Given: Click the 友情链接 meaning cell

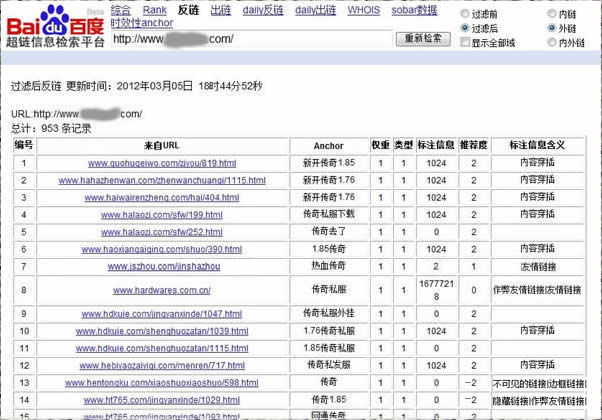Looking at the screenshot, I should click(x=538, y=267).
